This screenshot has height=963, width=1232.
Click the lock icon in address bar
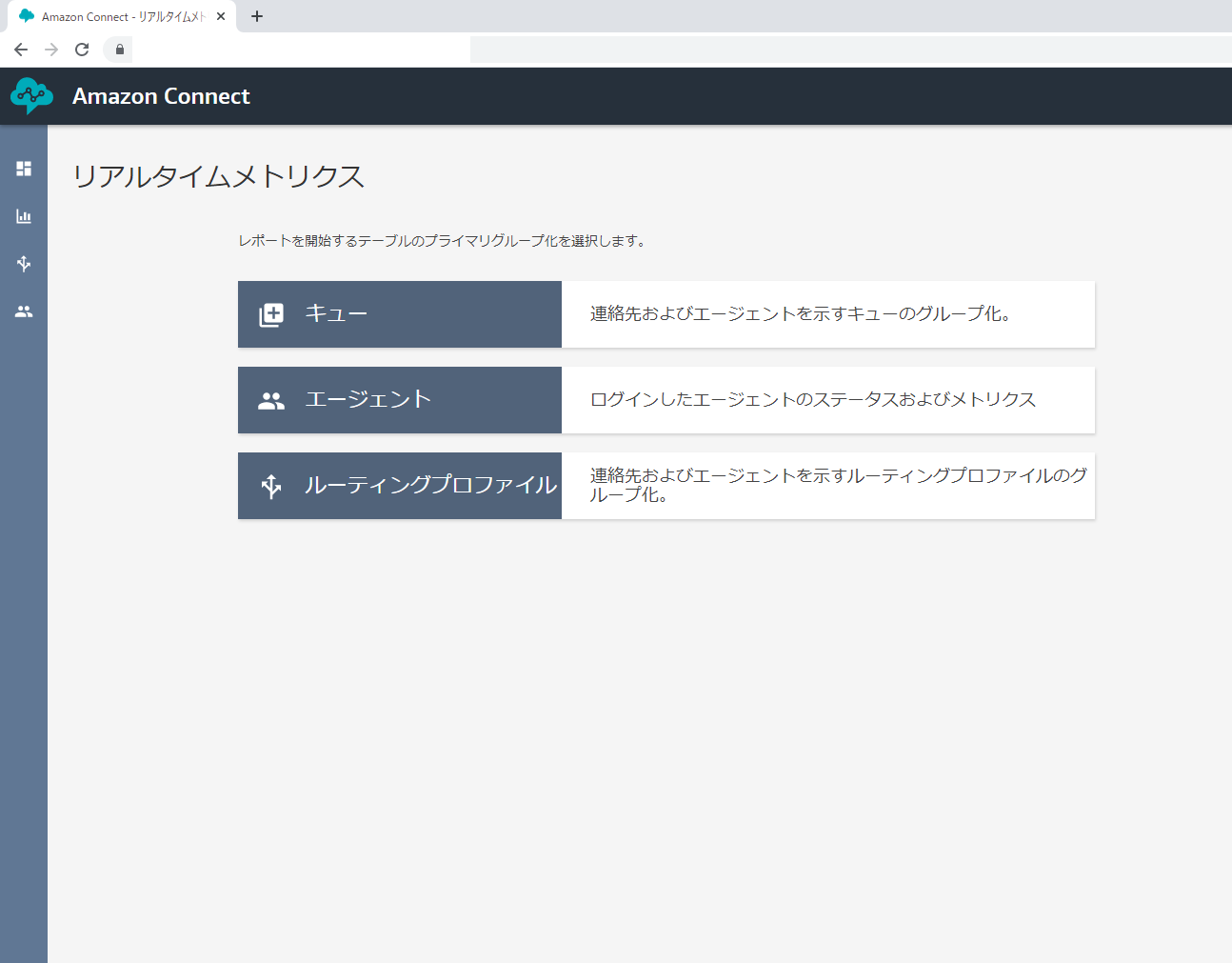coord(119,50)
